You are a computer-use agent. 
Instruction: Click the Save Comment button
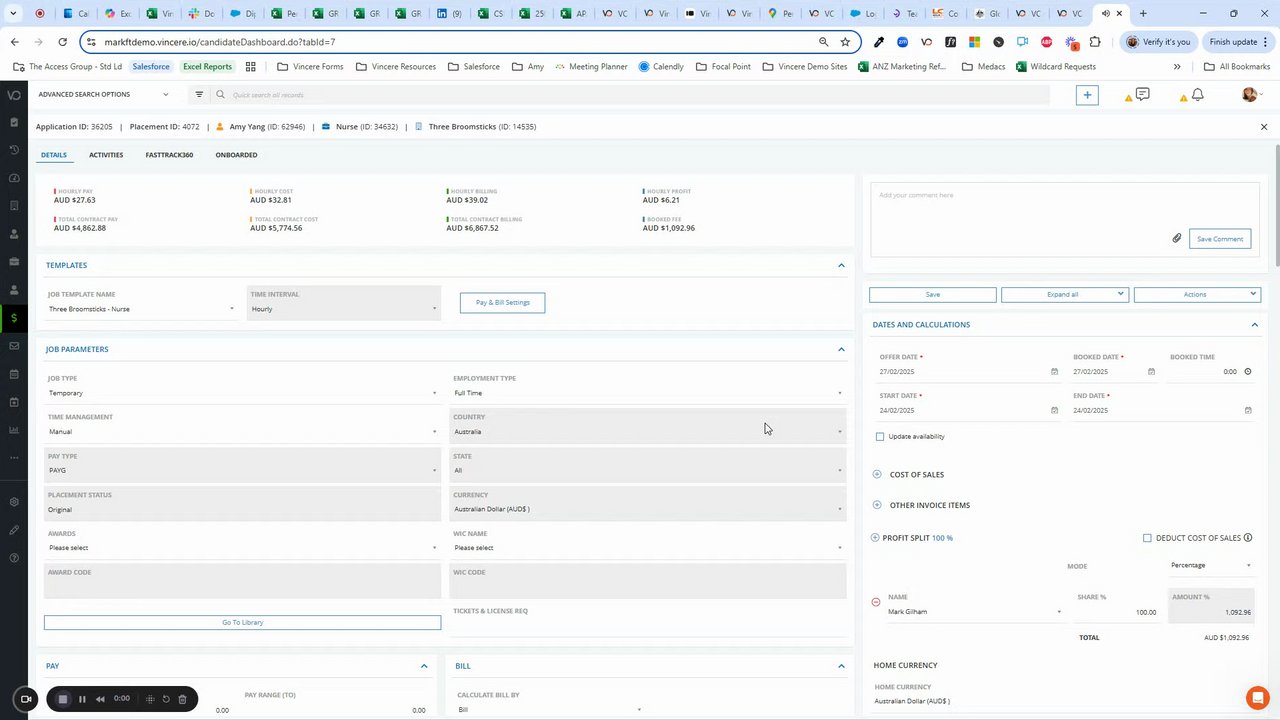[1220, 238]
